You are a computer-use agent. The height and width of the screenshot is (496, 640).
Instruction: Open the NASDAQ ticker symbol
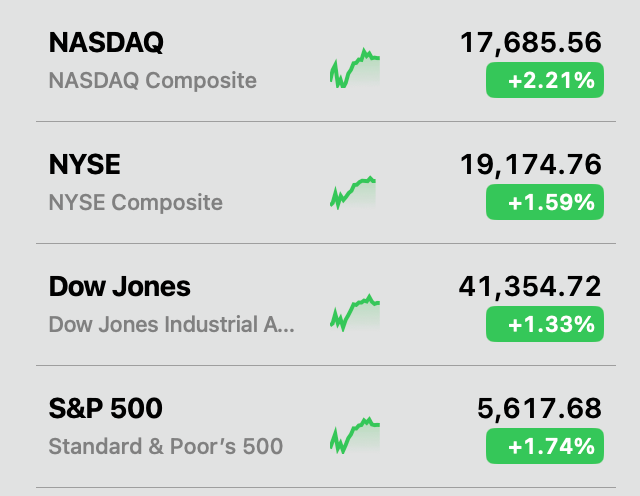pos(106,43)
